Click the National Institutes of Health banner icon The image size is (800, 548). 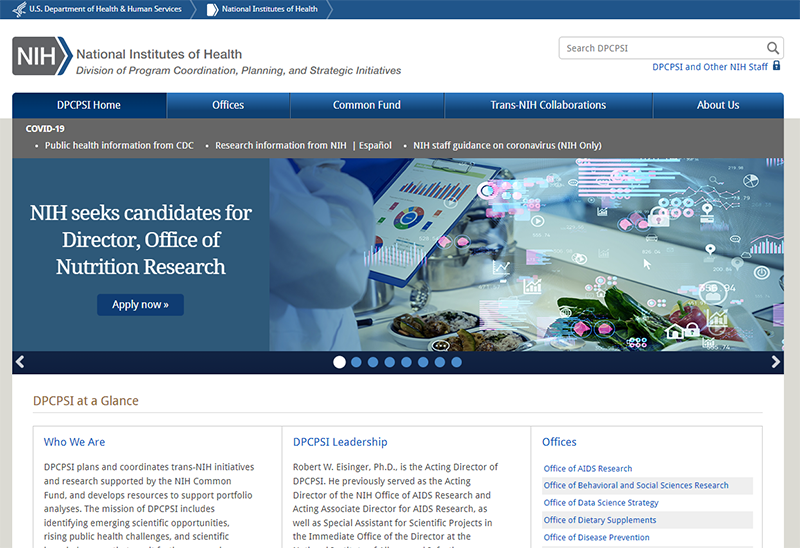pos(212,9)
